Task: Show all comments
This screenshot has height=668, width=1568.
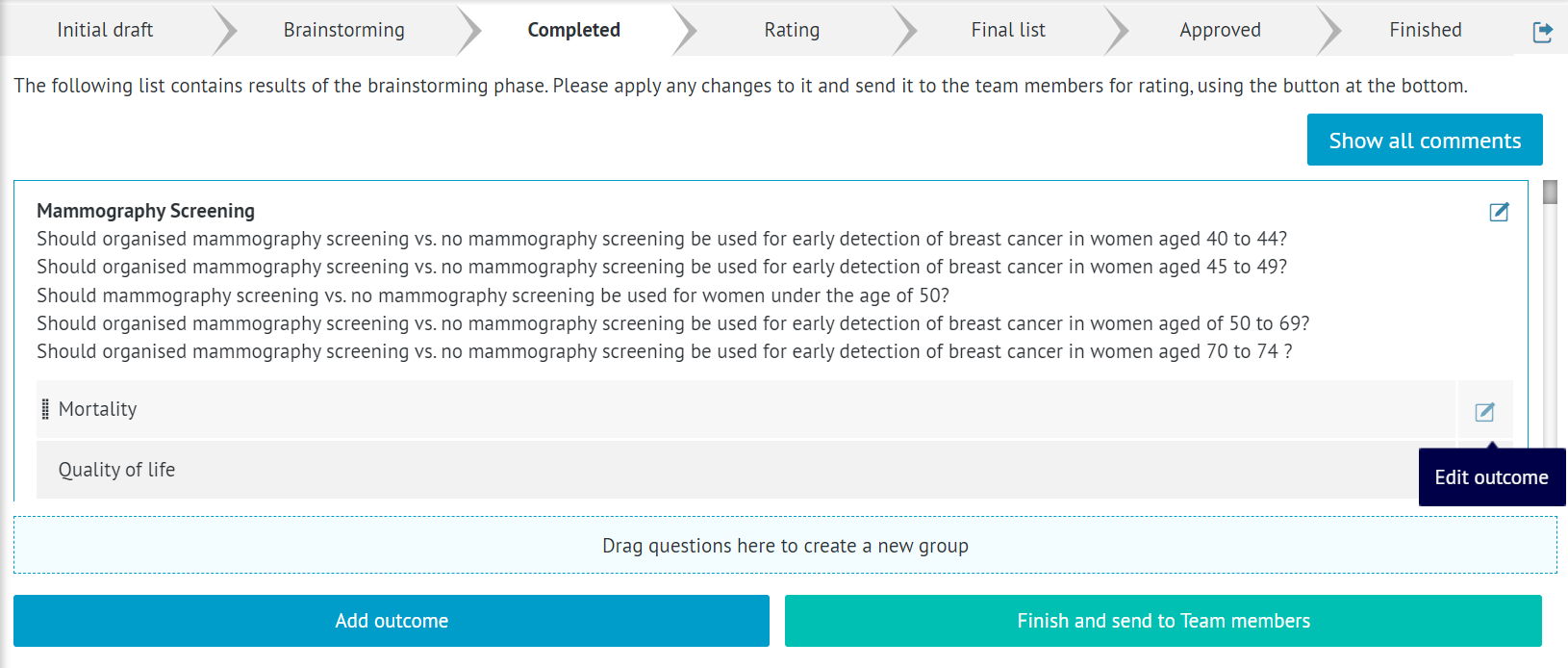Action: [1424, 140]
